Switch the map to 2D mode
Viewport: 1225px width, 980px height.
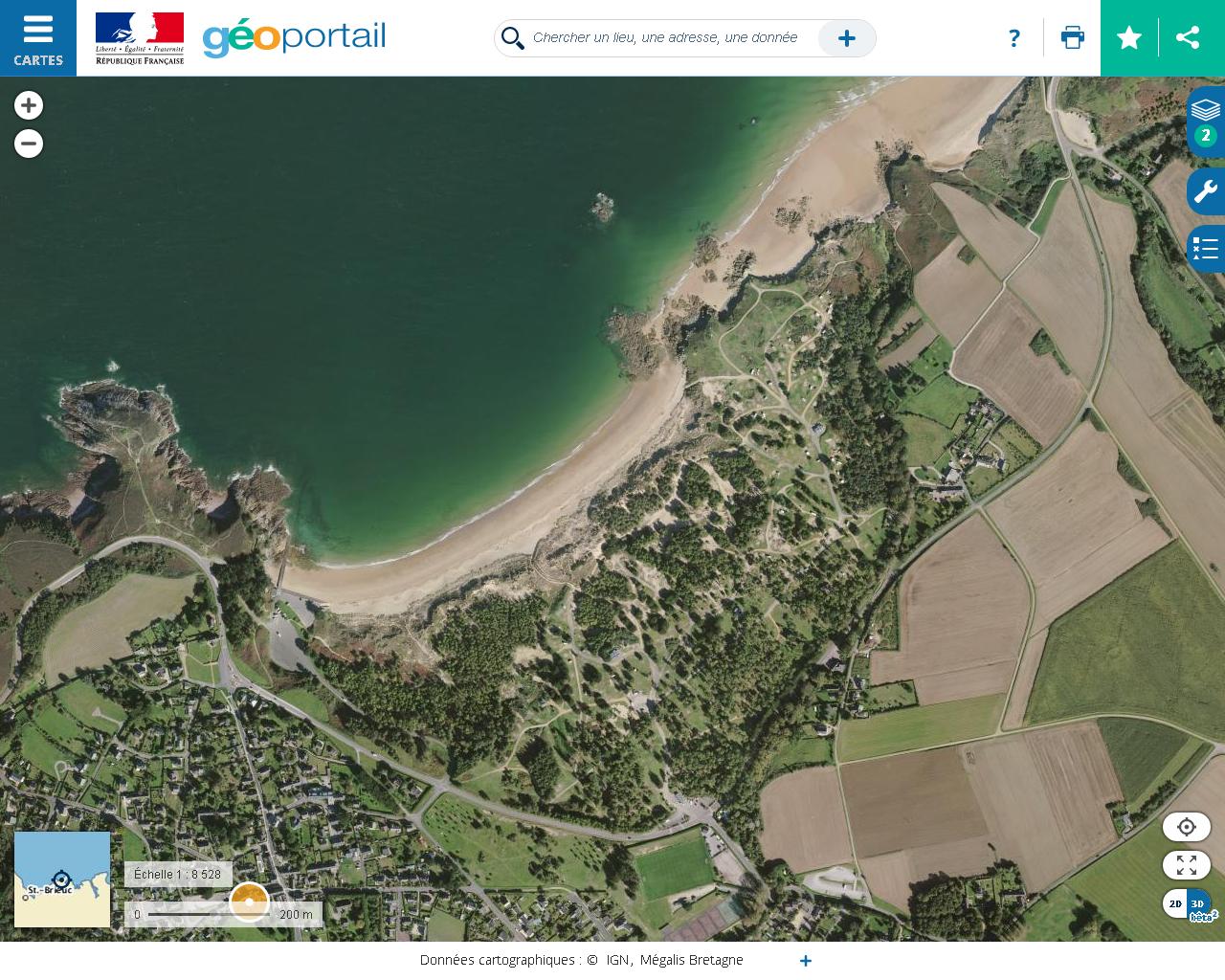(1175, 903)
